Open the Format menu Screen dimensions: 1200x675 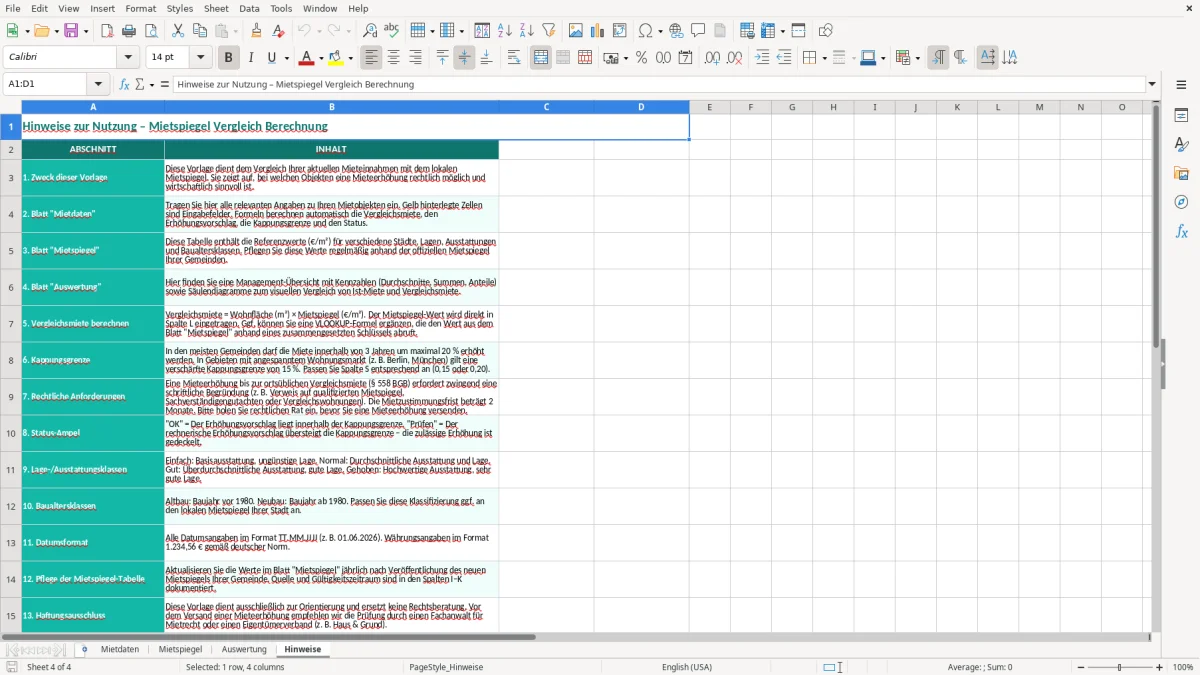(x=140, y=8)
